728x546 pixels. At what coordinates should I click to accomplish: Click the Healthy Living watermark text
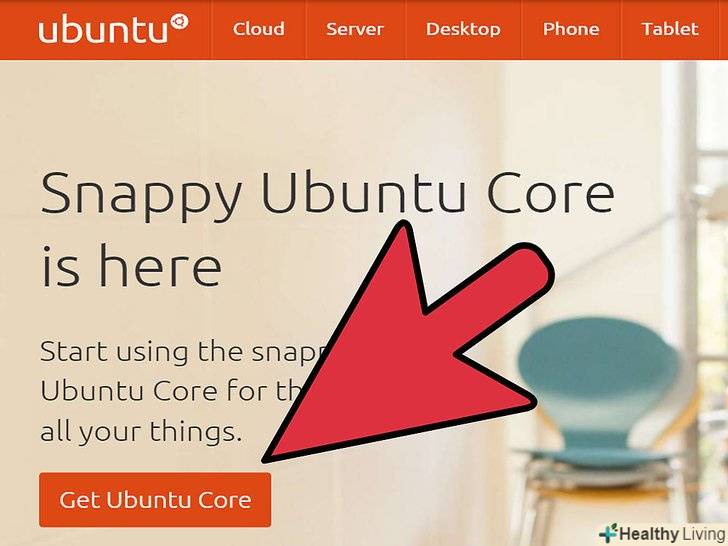tap(672, 534)
